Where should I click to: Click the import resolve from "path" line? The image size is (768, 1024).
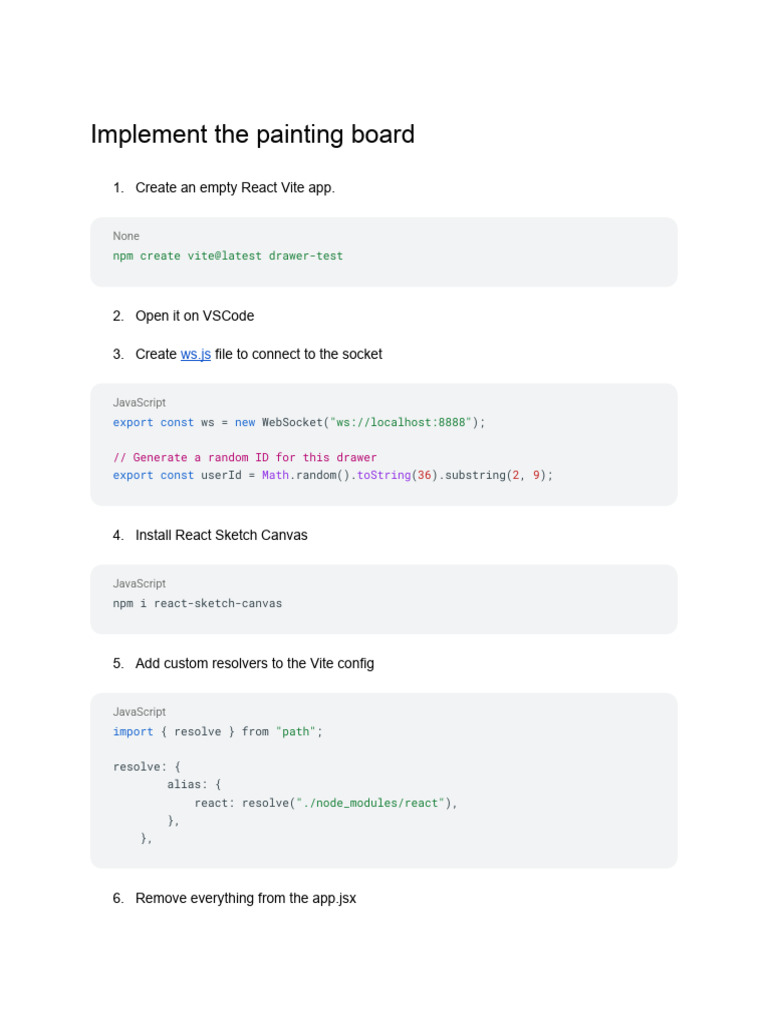218,732
